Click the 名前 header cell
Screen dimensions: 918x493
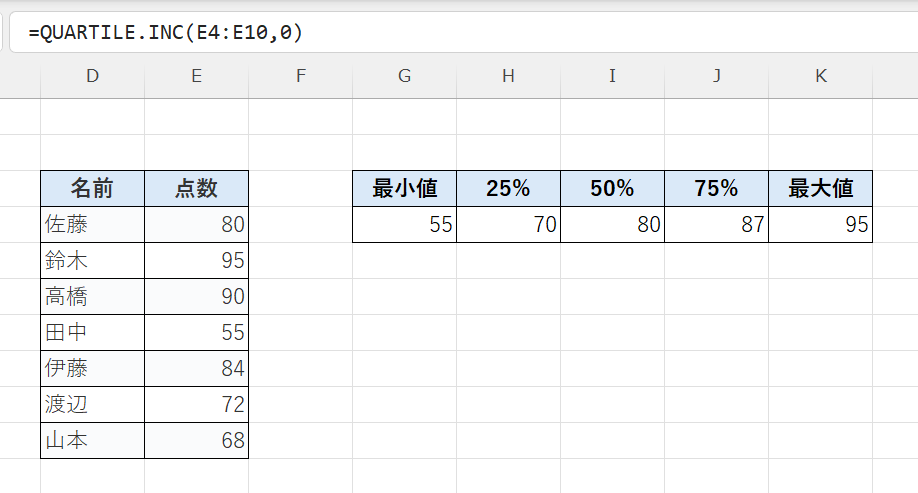(93, 188)
